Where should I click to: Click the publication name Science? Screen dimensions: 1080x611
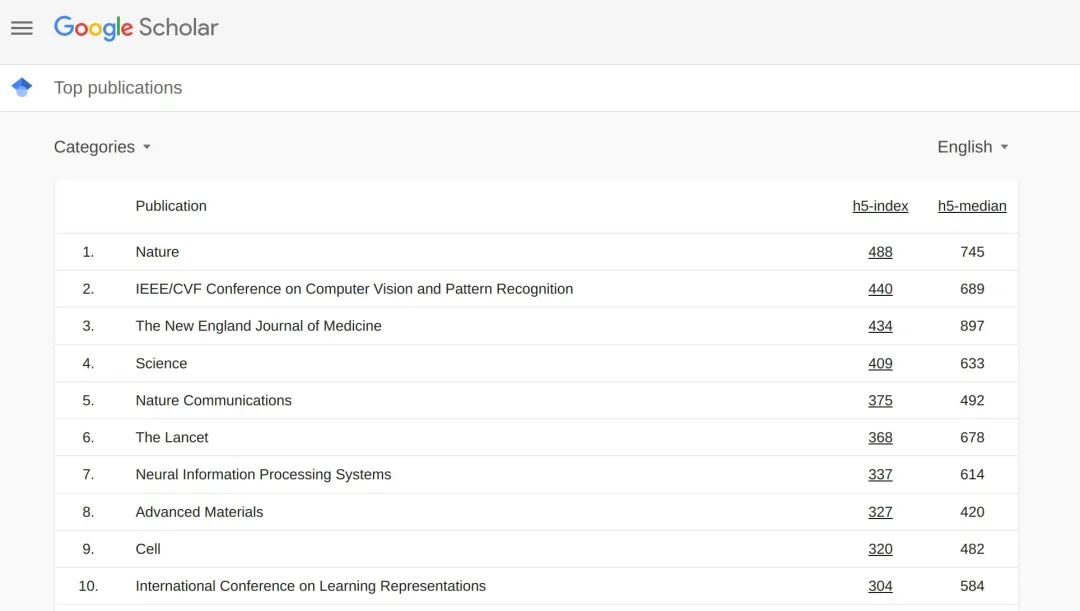[161, 364]
